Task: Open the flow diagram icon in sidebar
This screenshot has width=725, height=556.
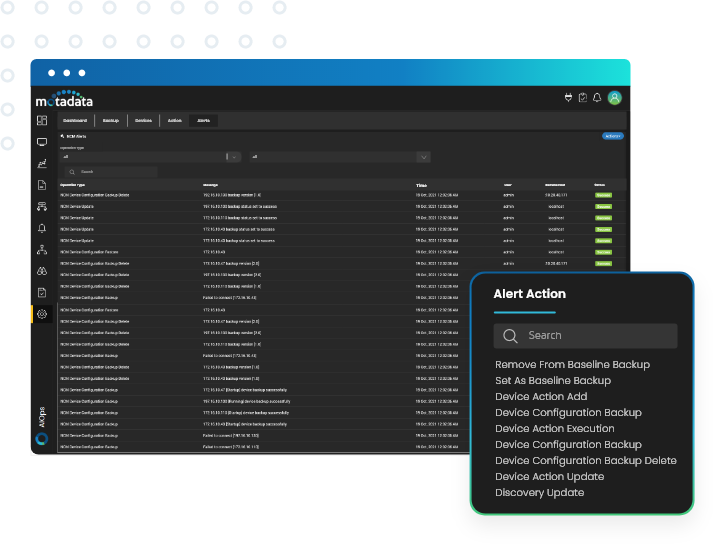Action: 42,206
